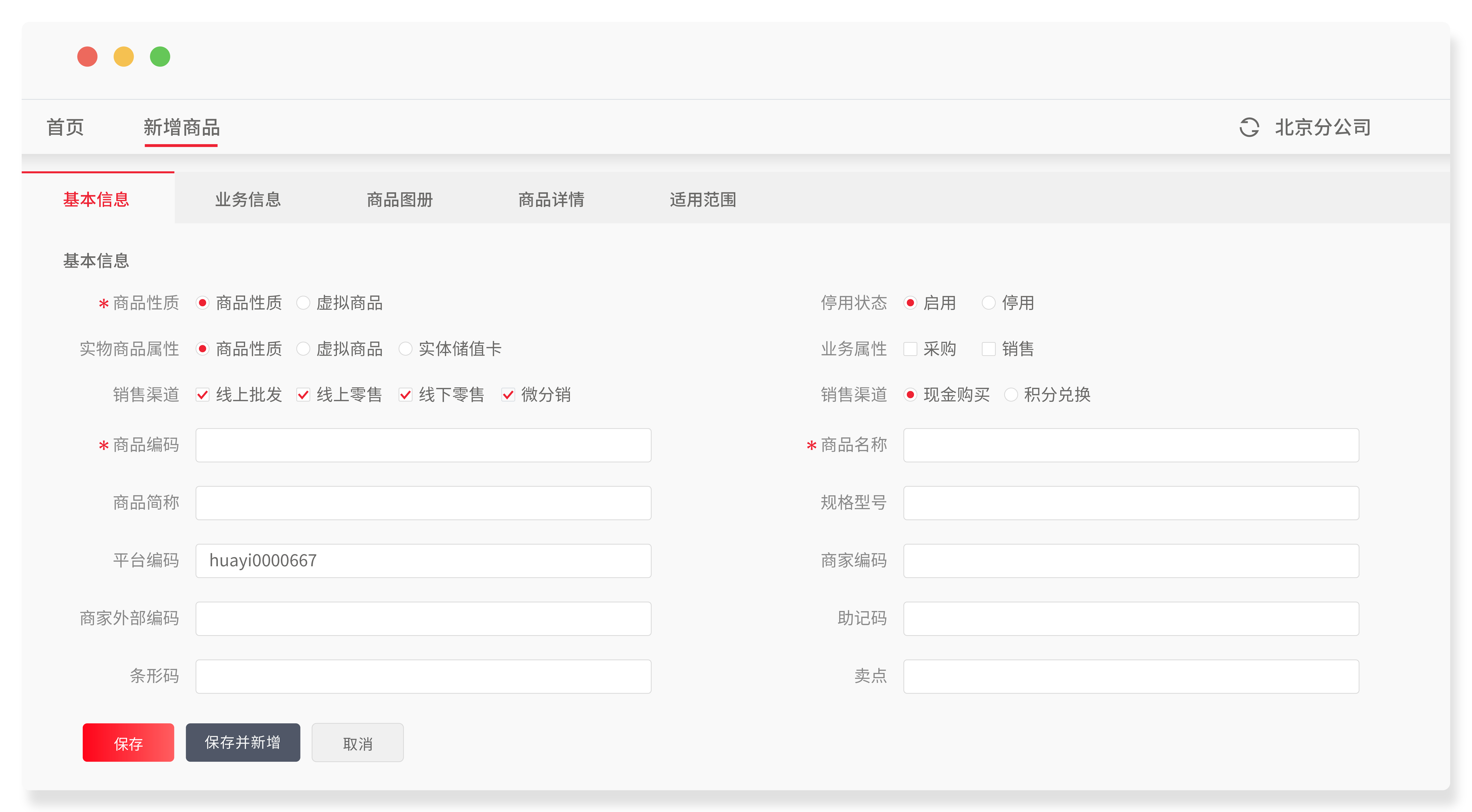
Task: Click the 保存并新增 button
Action: point(243,742)
